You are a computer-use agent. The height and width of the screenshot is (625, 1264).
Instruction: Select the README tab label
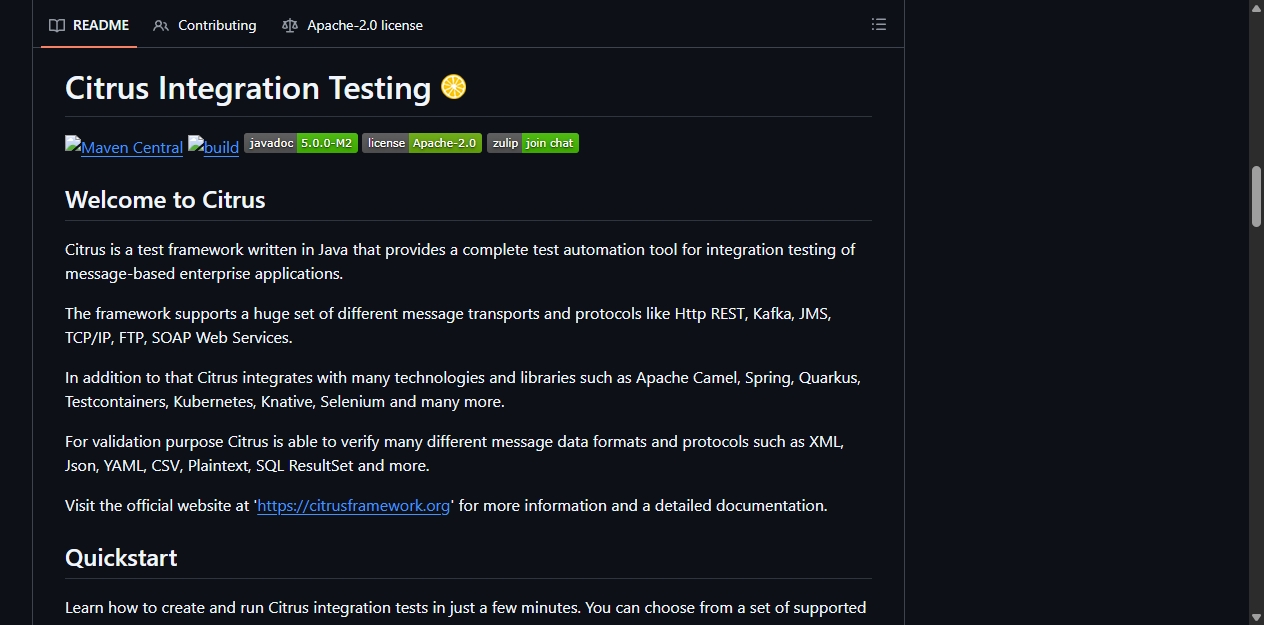click(x=101, y=25)
